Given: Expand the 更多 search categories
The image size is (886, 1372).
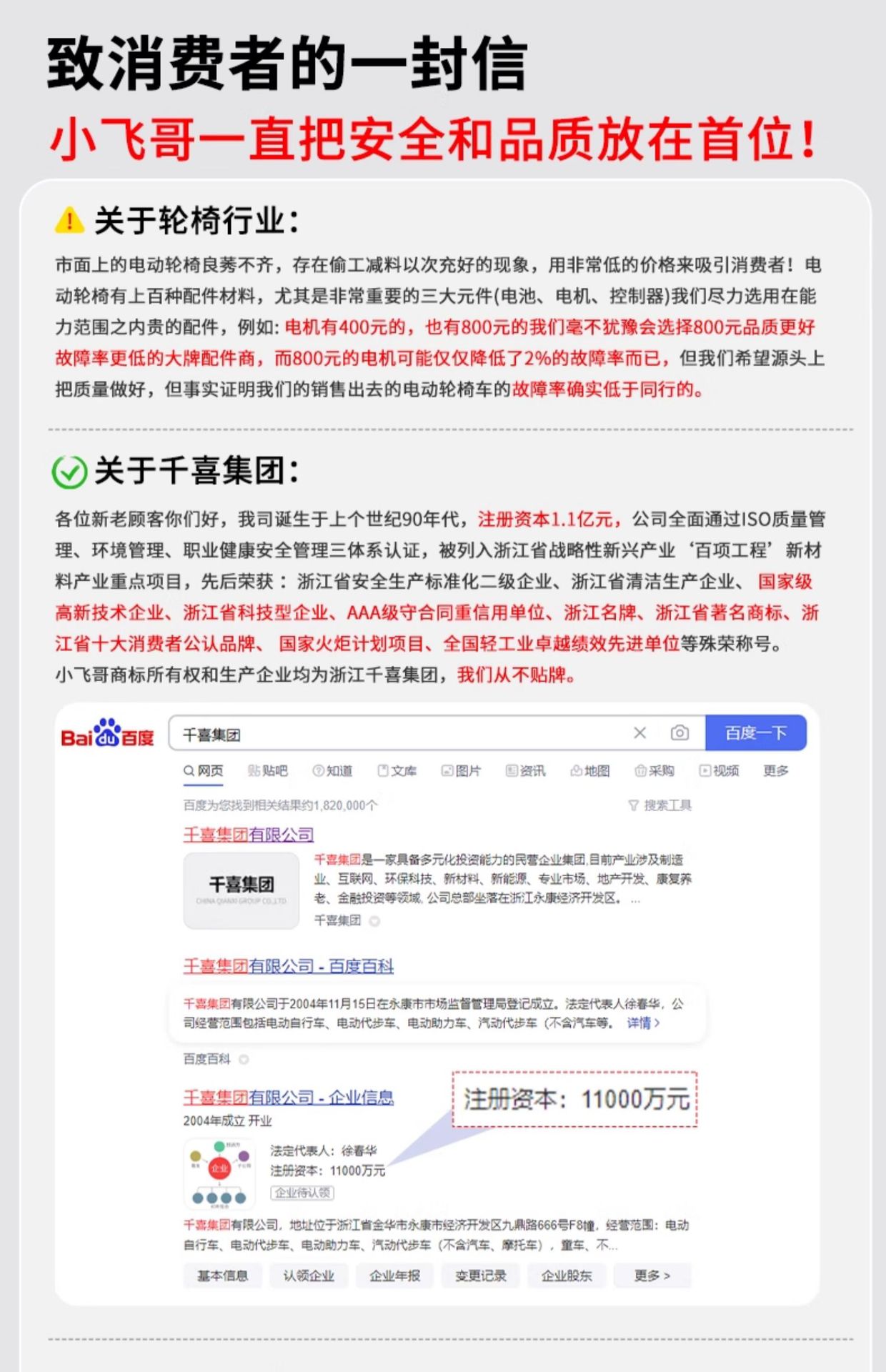Looking at the screenshot, I should [x=776, y=770].
